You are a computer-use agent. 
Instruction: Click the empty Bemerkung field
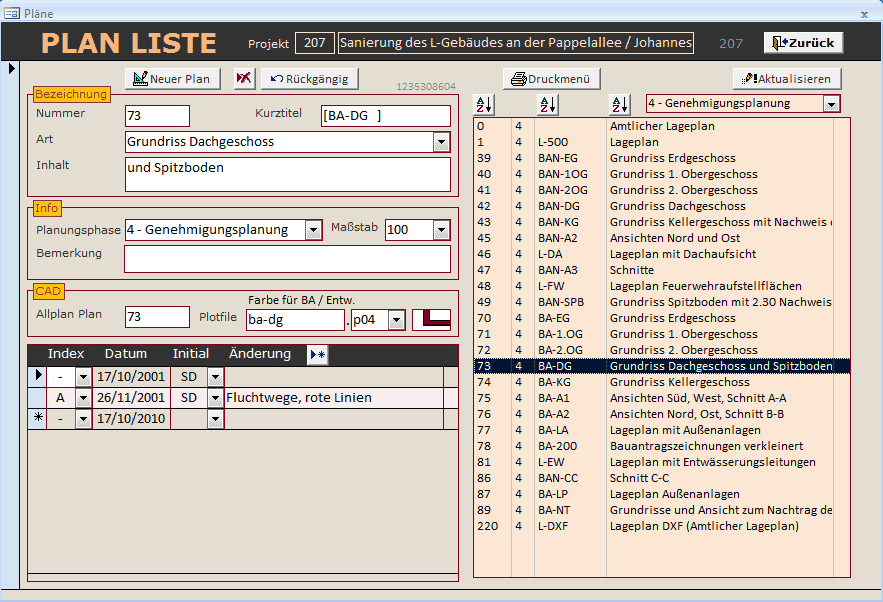(288, 259)
